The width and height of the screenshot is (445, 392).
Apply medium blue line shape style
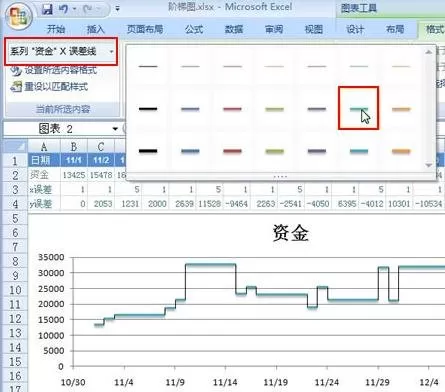190,109
